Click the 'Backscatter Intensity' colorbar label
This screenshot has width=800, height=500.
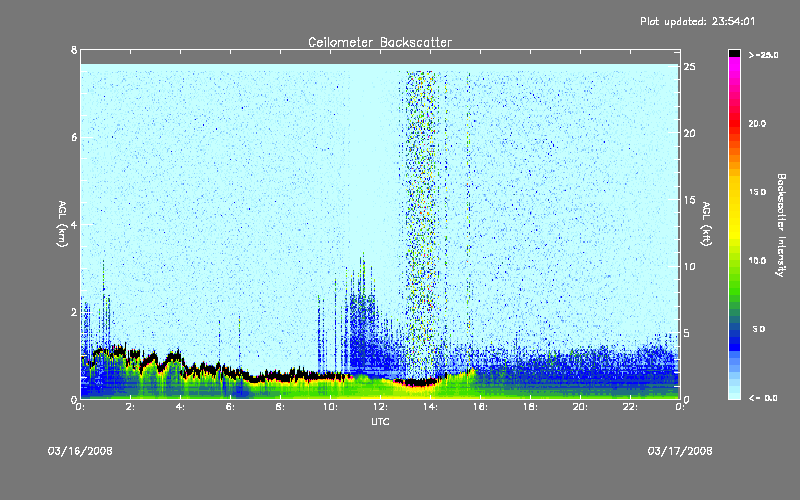point(781,225)
